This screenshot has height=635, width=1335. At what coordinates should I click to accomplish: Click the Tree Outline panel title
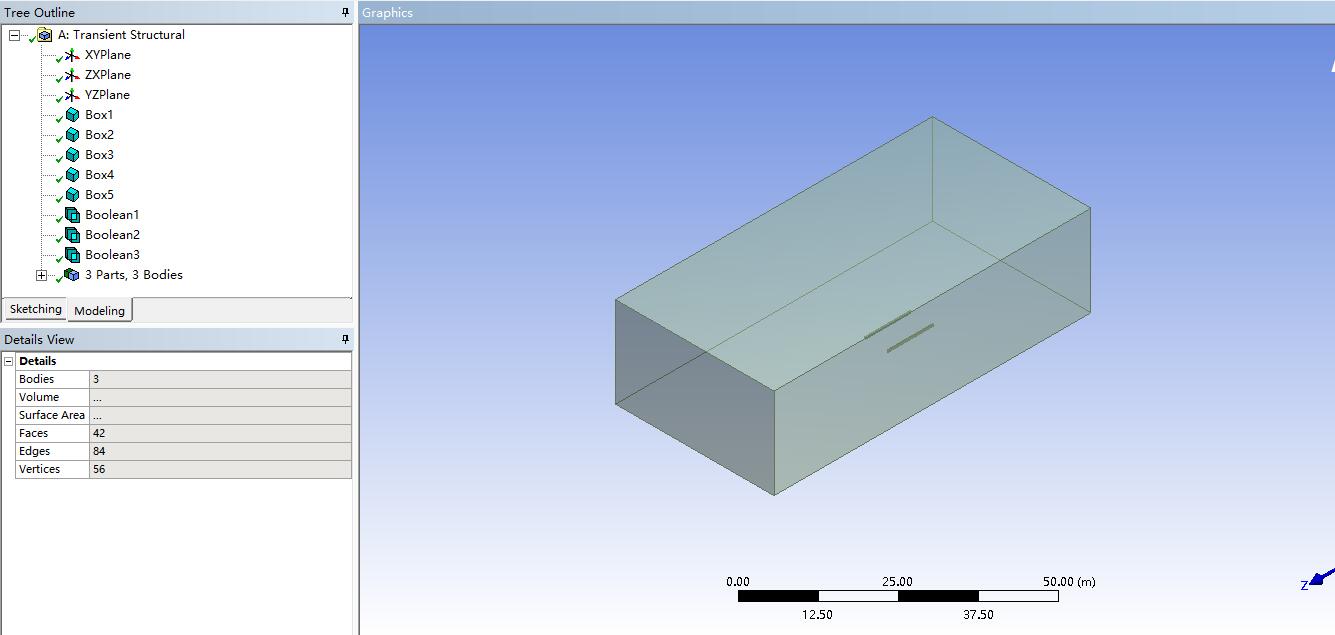[x=39, y=13]
